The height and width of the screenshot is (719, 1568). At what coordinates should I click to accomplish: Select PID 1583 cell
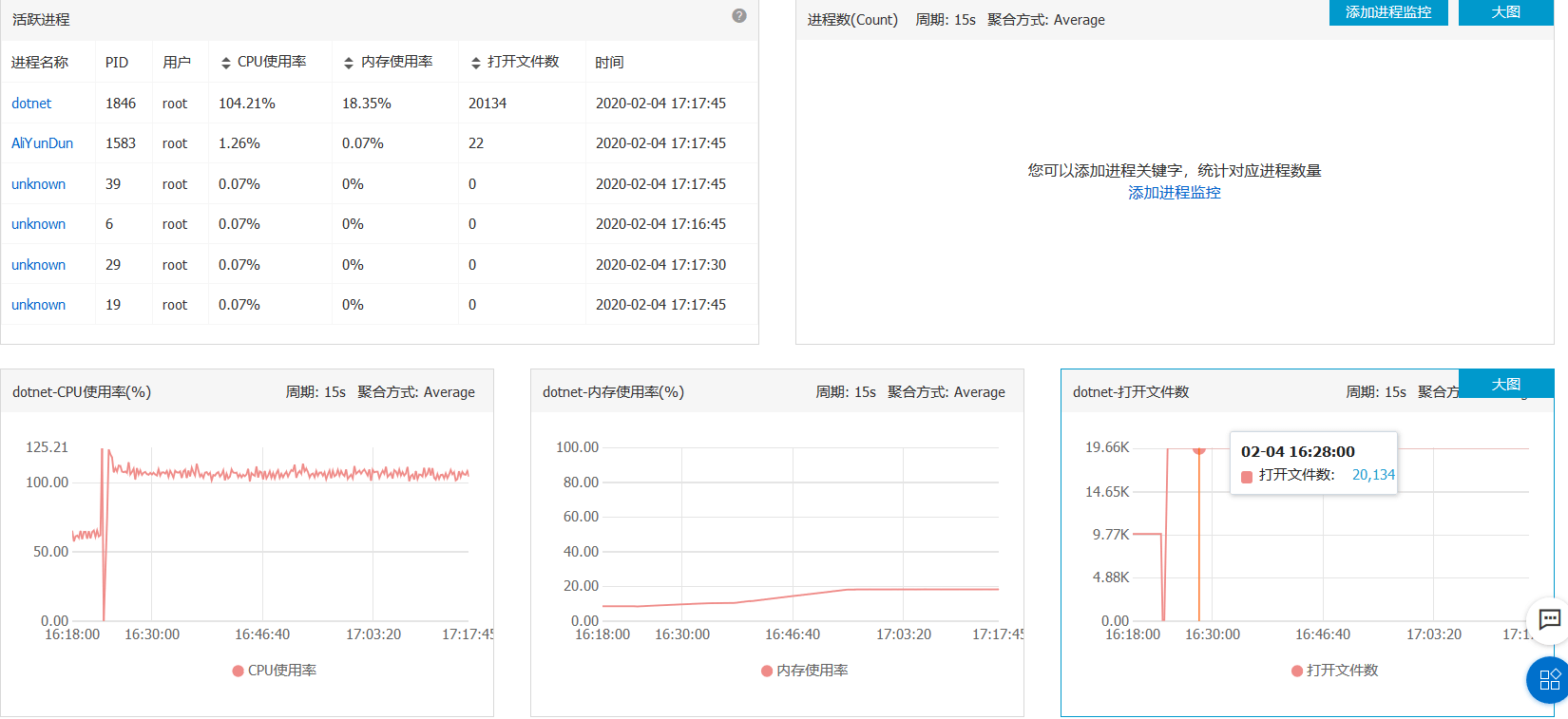tap(121, 143)
